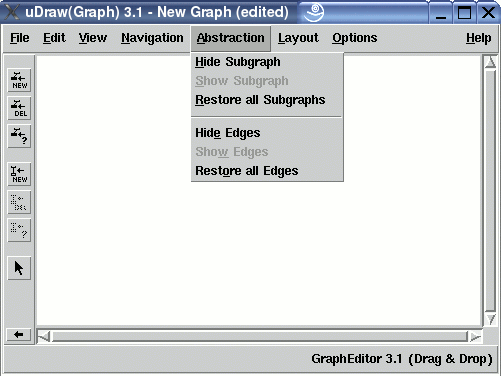Click the New Node icon in toolbar
Screen dimensions: 501x376
pyautogui.click(x=19, y=80)
